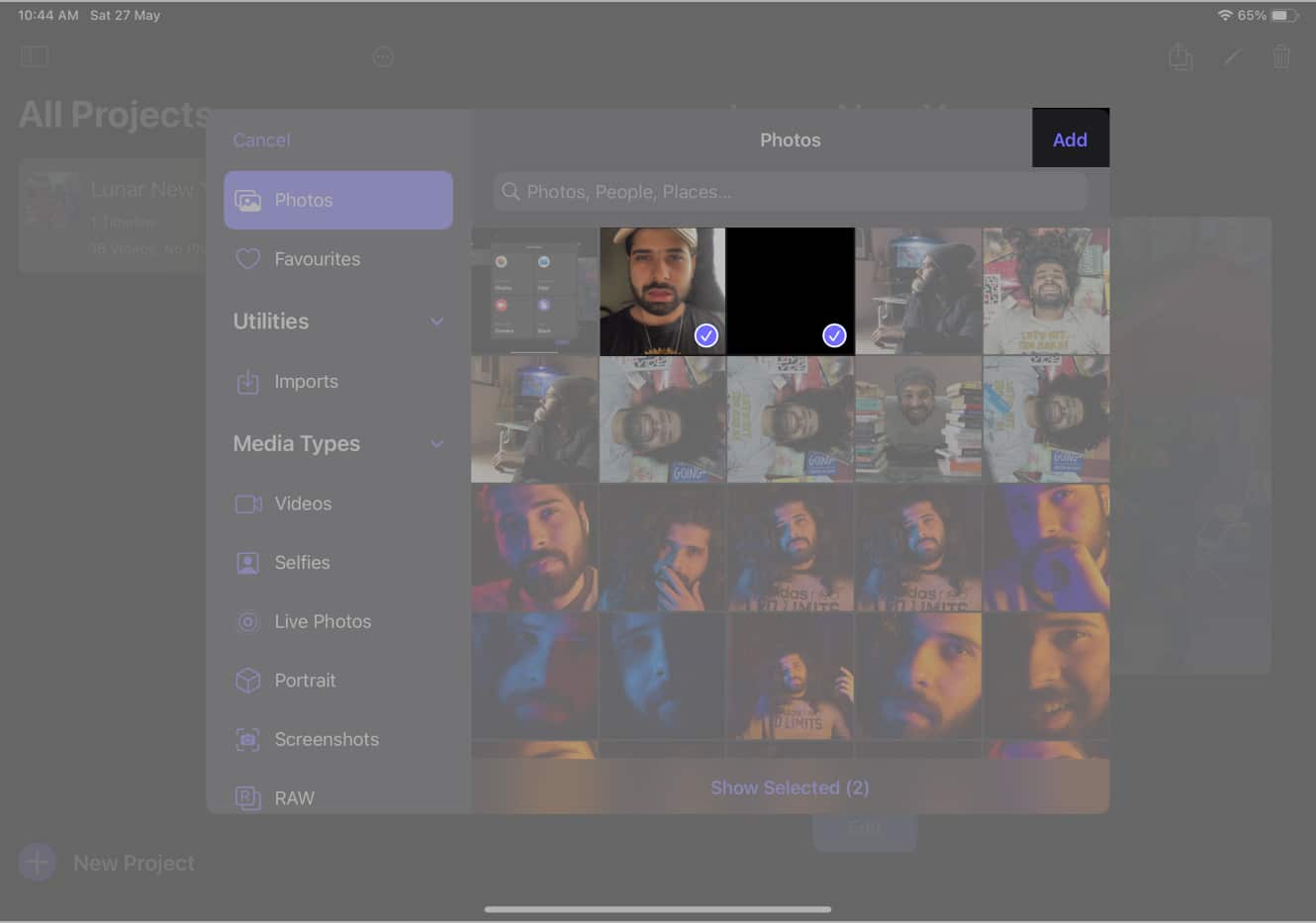1316x923 pixels.
Task: Click the RAW icon in sidebar
Action: (x=247, y=797)
